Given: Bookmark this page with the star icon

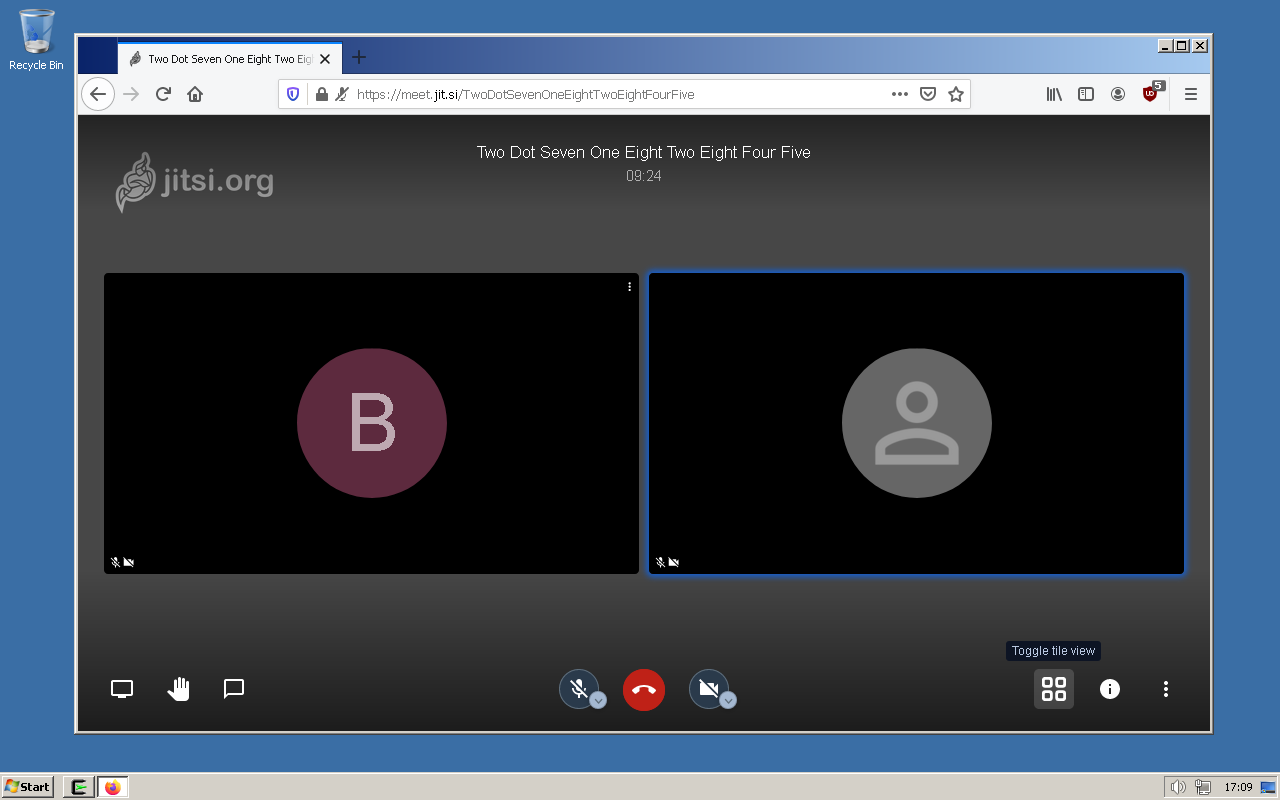Looking at the screenshot, I should point(956,94).
